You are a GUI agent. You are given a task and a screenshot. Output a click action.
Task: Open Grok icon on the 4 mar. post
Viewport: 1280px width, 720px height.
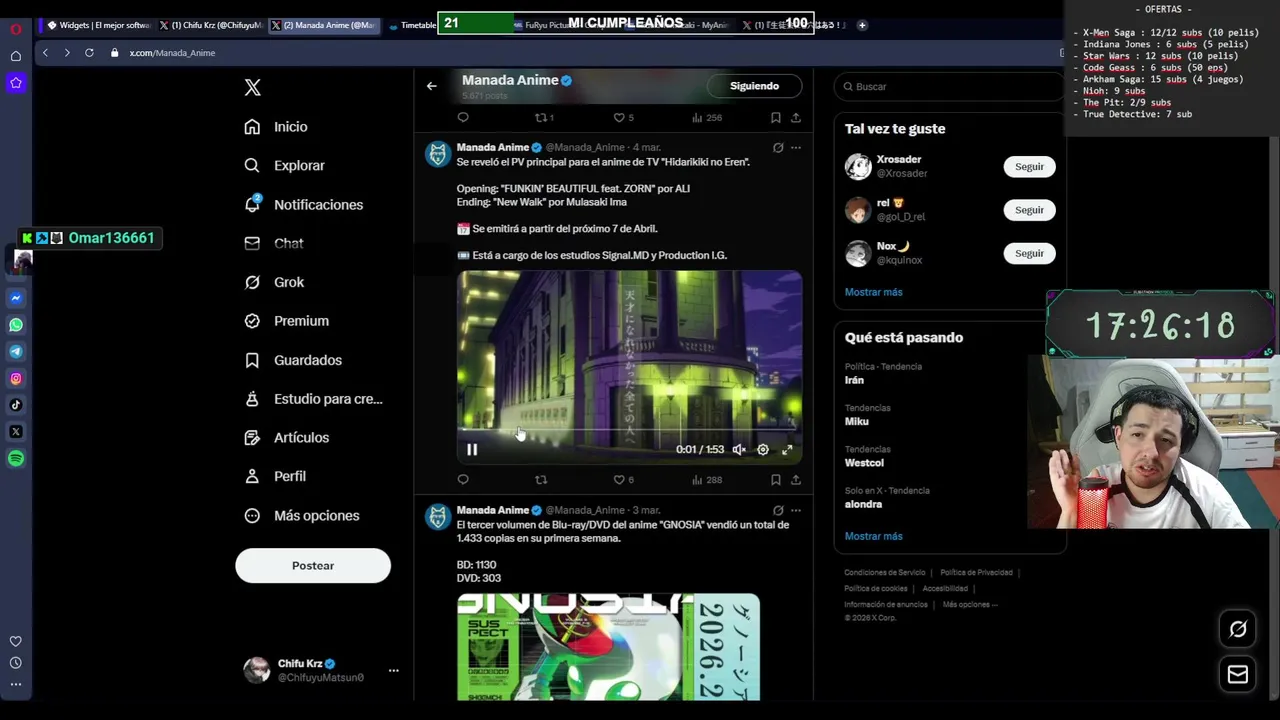(x=778, y=148)
